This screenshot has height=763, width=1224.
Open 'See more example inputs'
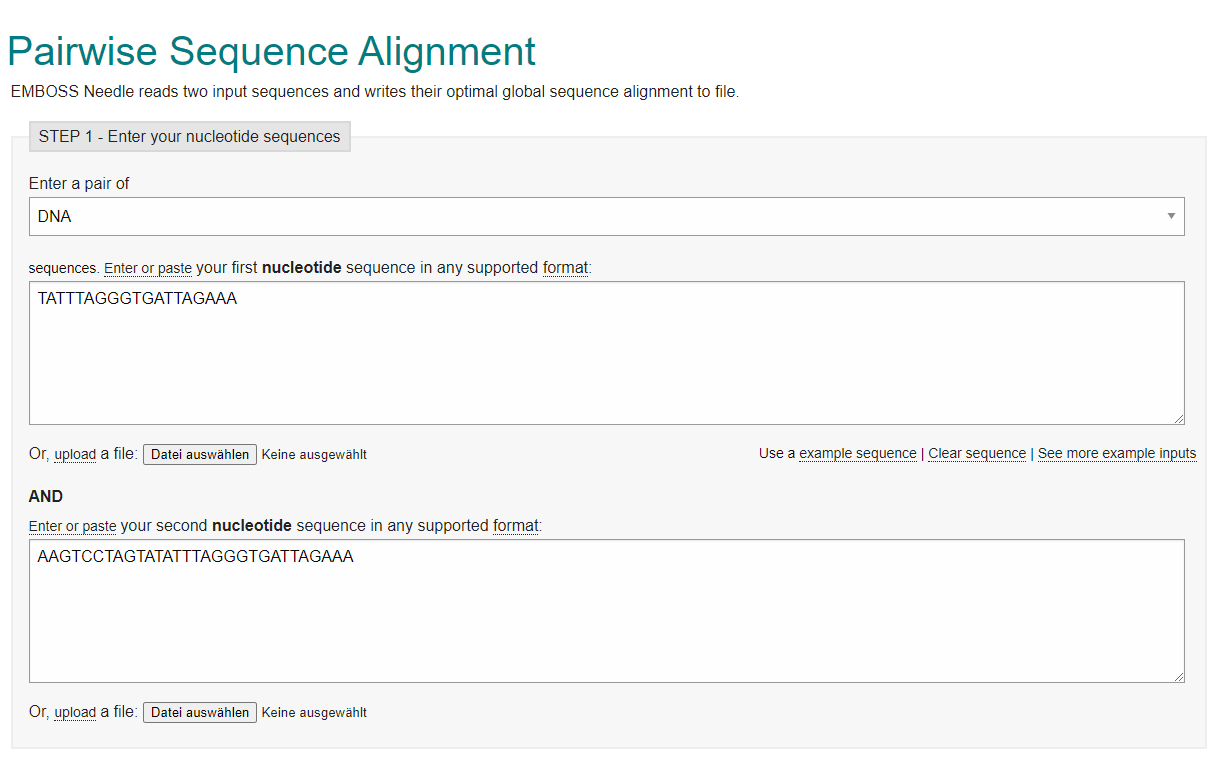pyautogui.click(x=1117, y=453)
